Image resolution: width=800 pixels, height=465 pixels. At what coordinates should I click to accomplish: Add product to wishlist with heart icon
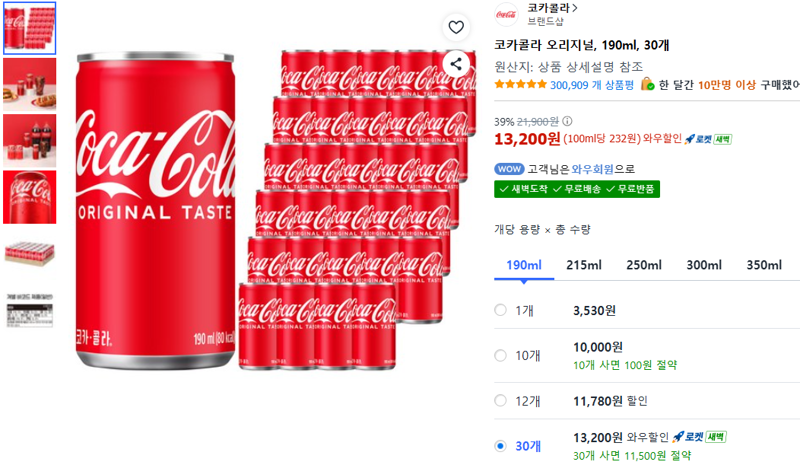(x=456, y=27)
